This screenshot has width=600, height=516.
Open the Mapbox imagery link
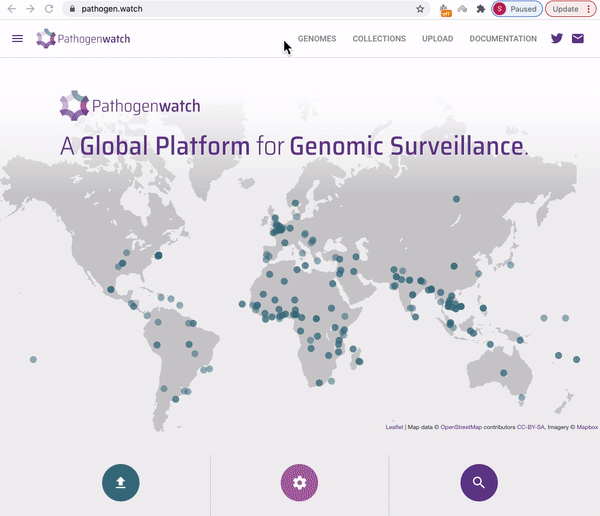587,427
